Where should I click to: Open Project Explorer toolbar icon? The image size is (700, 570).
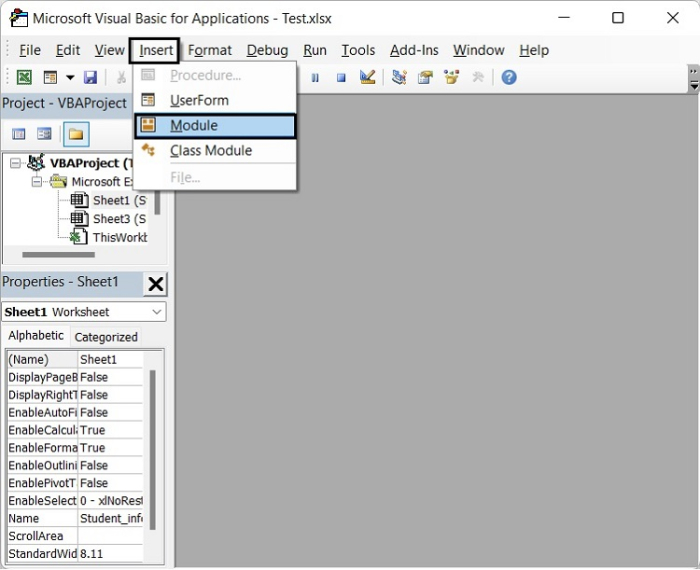pyautogui.click(x=399, y=77)
